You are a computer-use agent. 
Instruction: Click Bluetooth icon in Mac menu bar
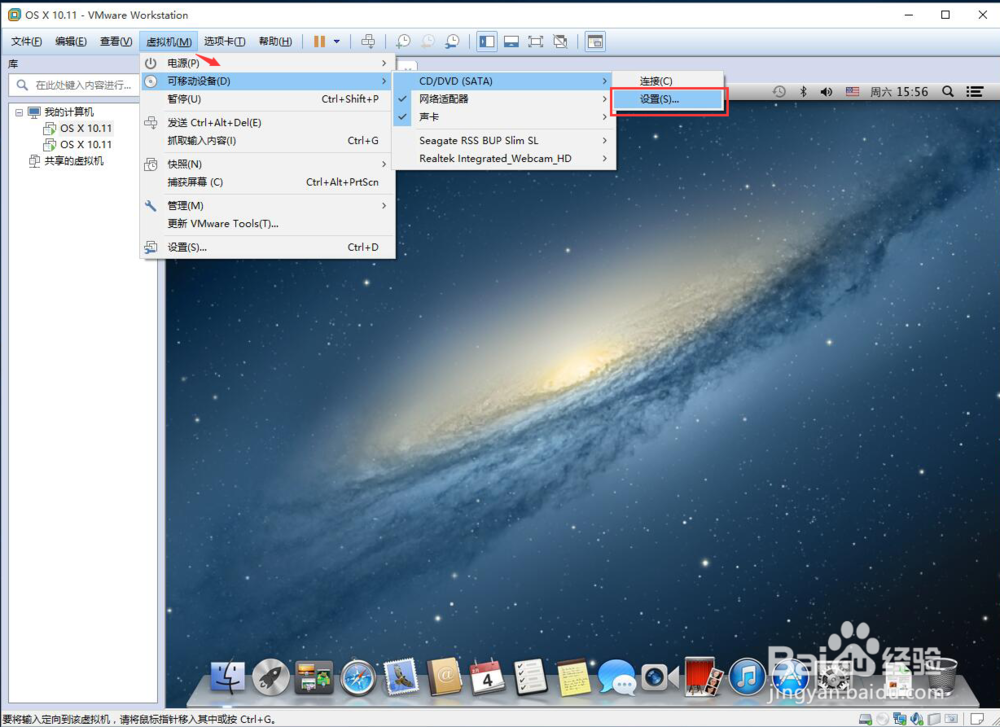pyautogui.click(x=804, y=92)
